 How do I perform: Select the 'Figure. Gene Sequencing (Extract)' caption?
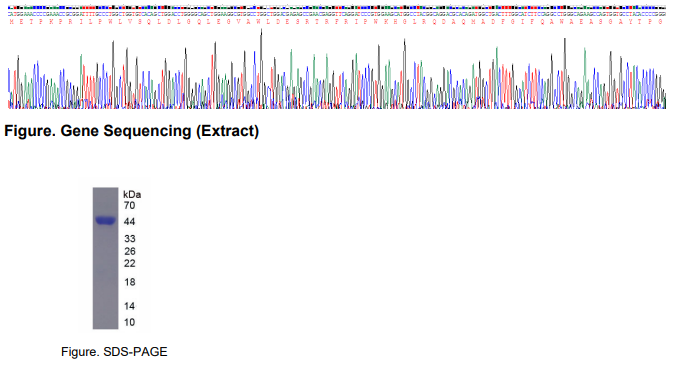point(132,131)
